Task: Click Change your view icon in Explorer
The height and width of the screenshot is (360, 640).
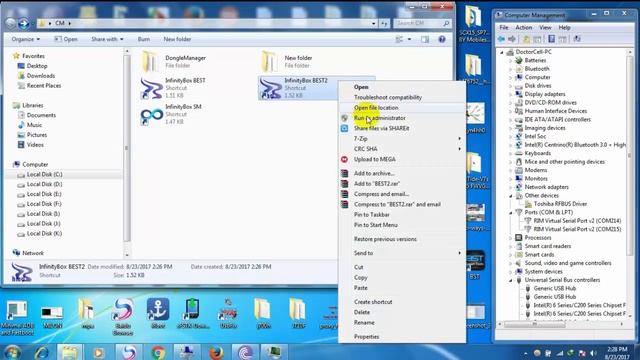Action: click(399, 39)
